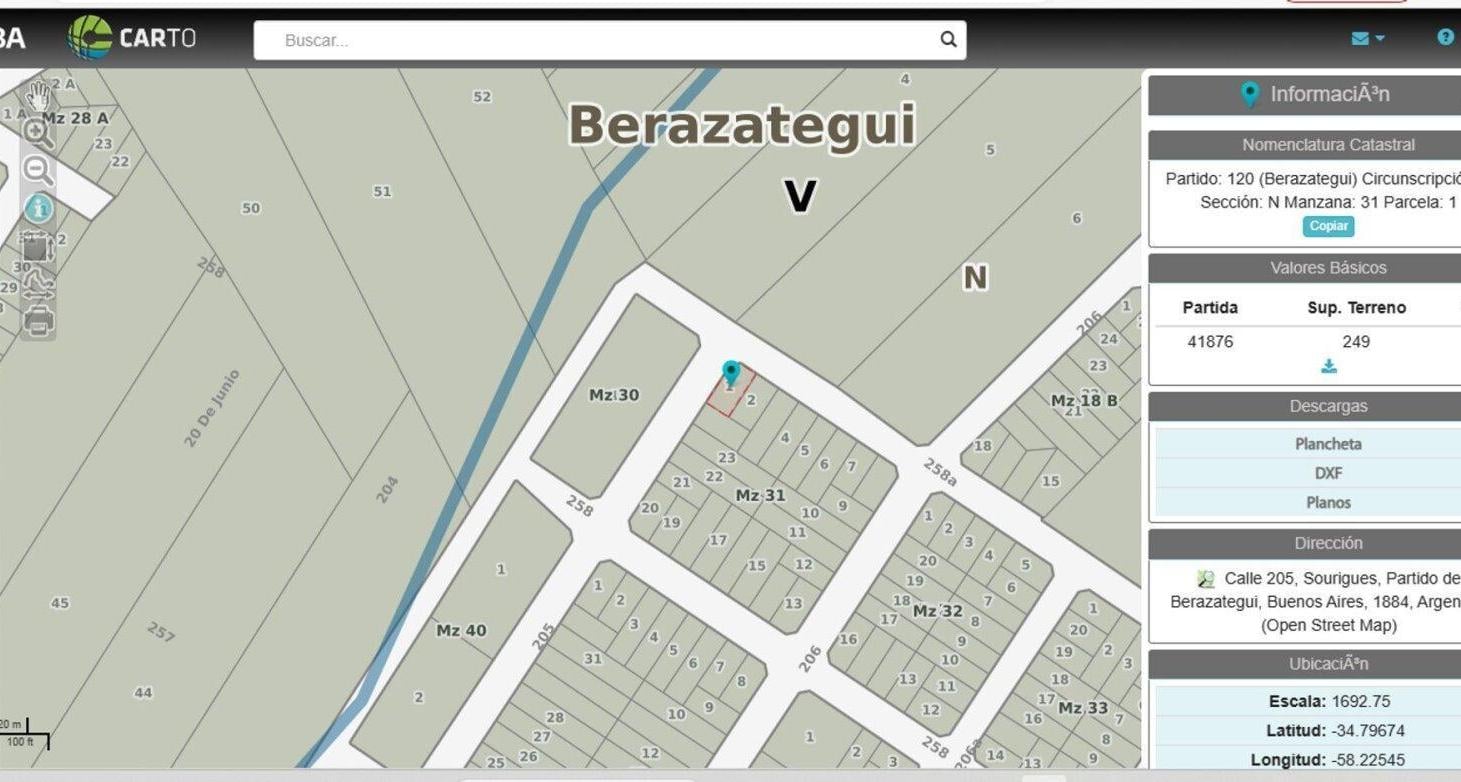Click parcel 52 on the map
This screenshot has width=1461, height=782.
click(x=482, y=96)
